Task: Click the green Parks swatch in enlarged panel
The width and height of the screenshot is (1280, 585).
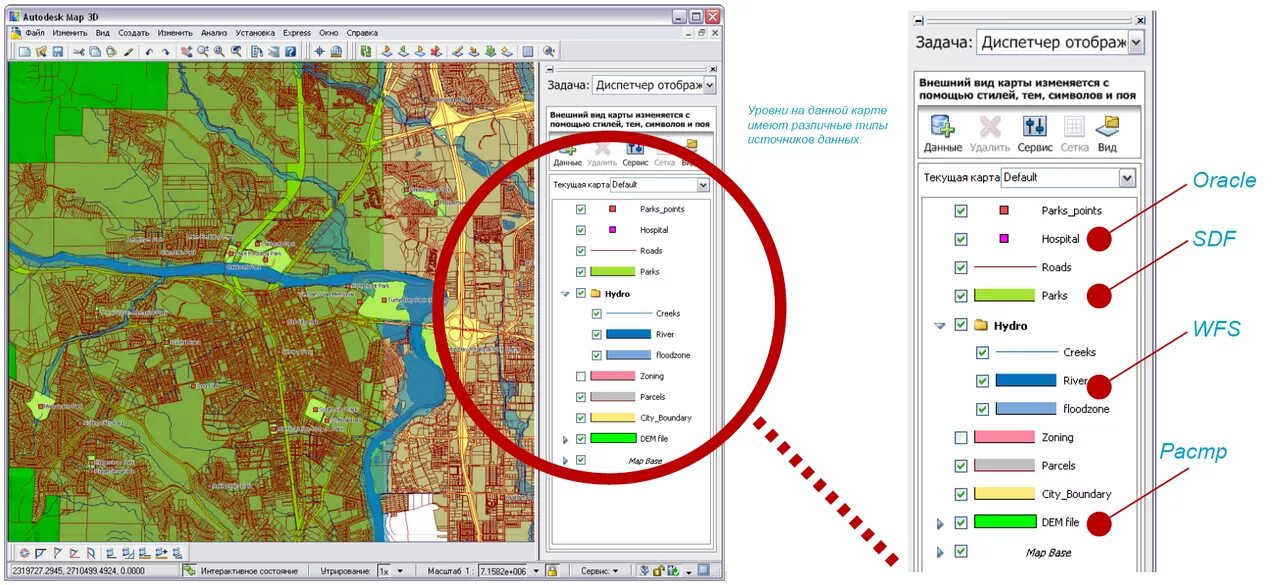Action: (1004, 295)
